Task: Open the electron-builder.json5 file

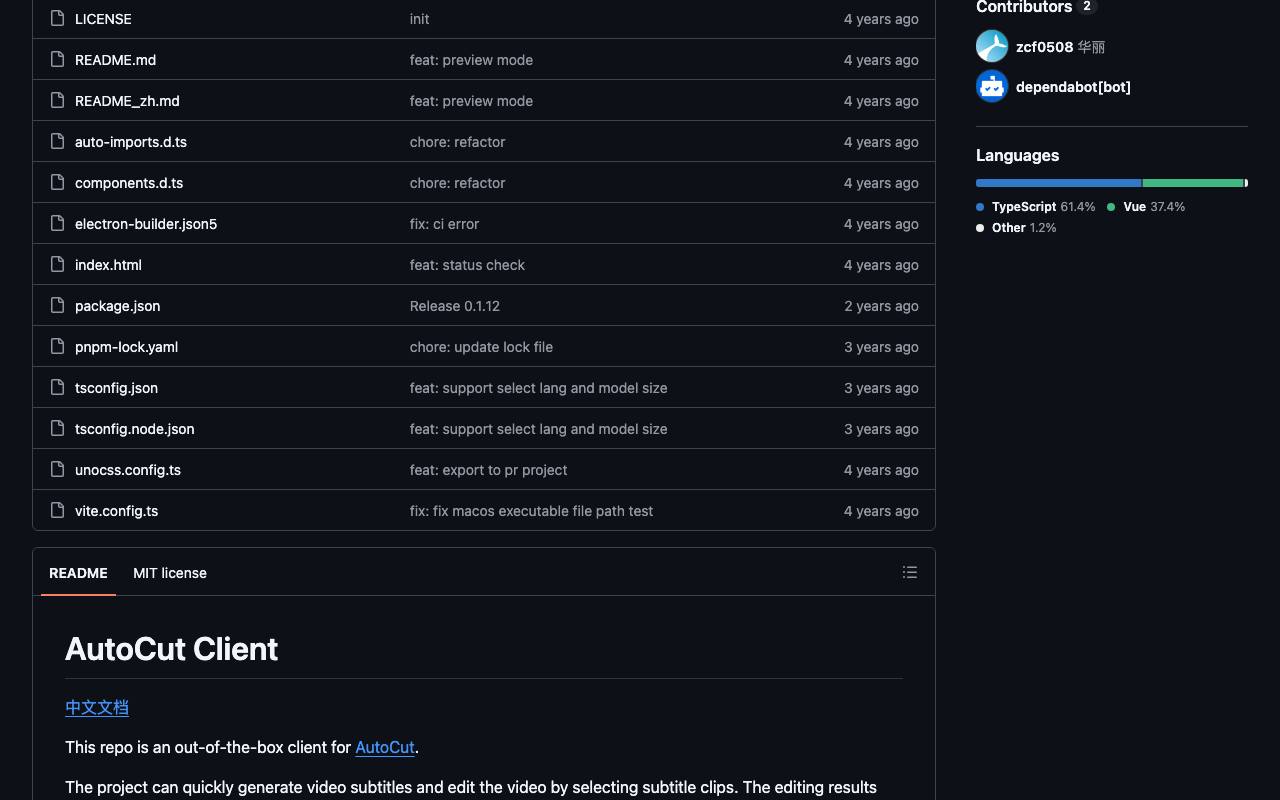Action: coord(146,224)
